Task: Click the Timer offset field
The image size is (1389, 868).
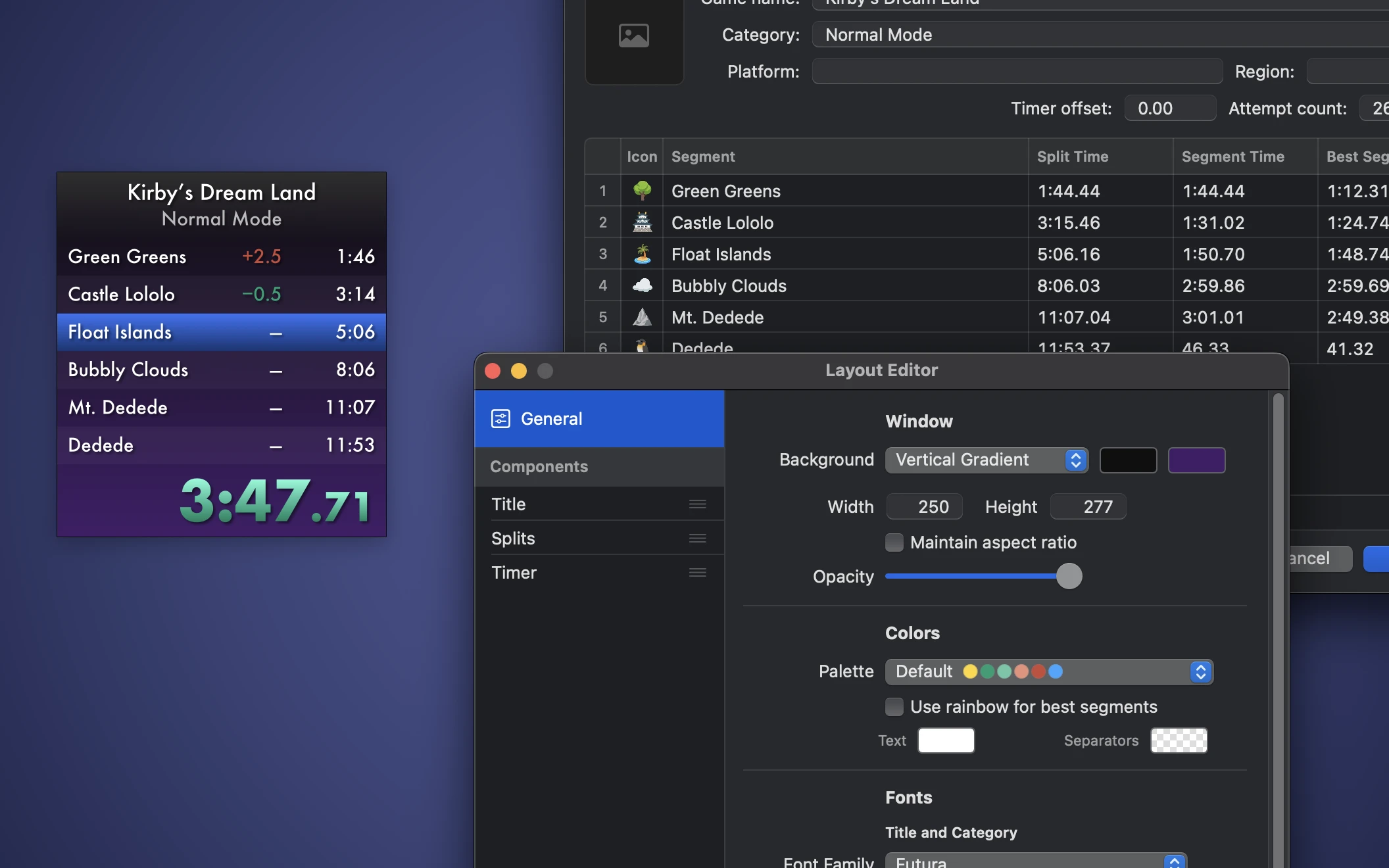Action: click(x=1171, y=108)
